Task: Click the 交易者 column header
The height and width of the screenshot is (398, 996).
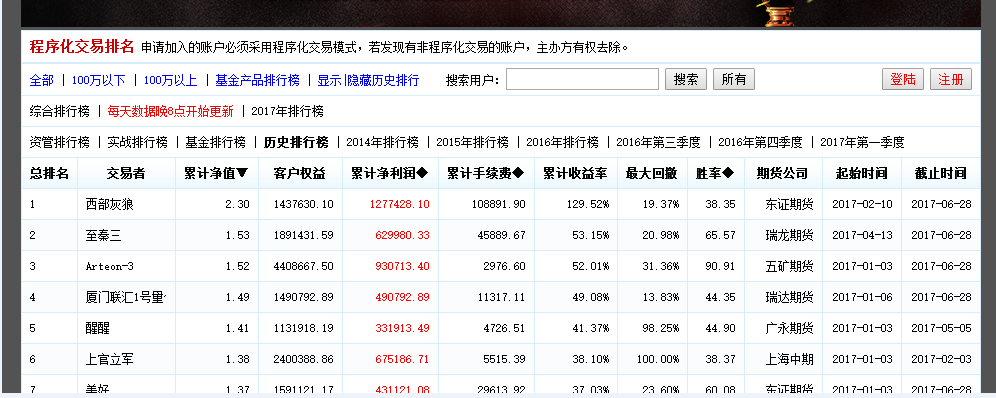Action: (x=126, y=173)
